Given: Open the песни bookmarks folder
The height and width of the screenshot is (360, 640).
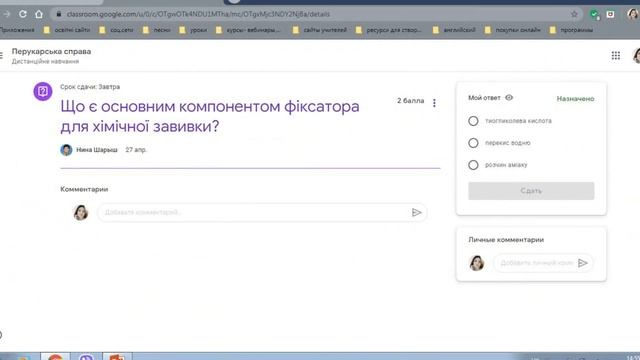Looking at the screenshot, I should coord(157,30).
